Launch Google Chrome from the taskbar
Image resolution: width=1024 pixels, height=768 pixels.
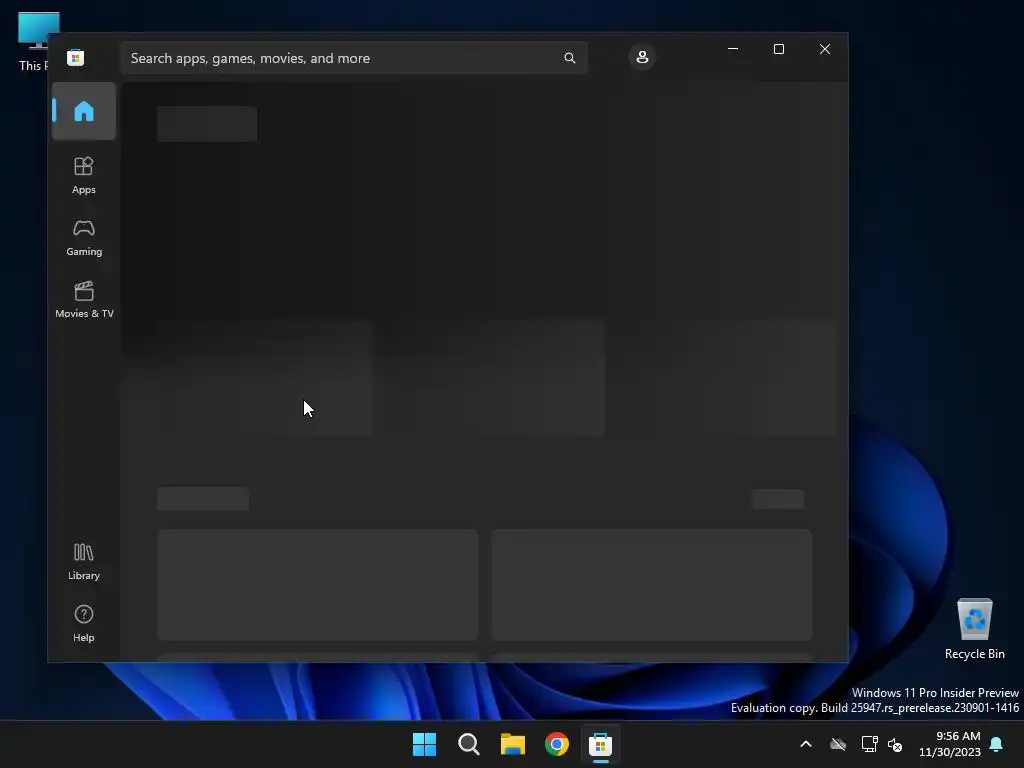coord(557,744)
